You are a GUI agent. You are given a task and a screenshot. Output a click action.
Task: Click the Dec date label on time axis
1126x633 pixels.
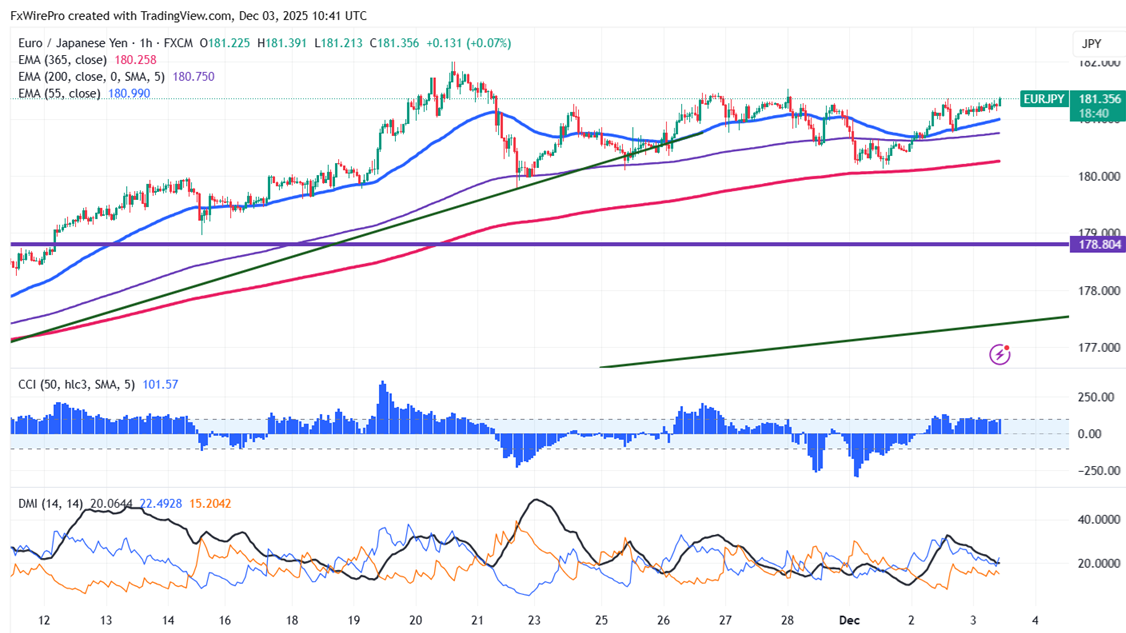[x=849, y=620]
